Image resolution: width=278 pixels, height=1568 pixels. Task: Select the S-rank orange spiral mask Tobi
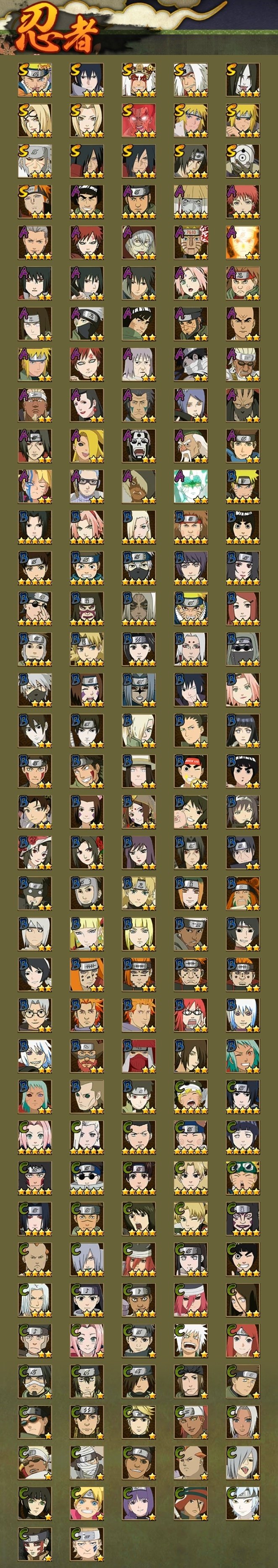pos(243,161)
